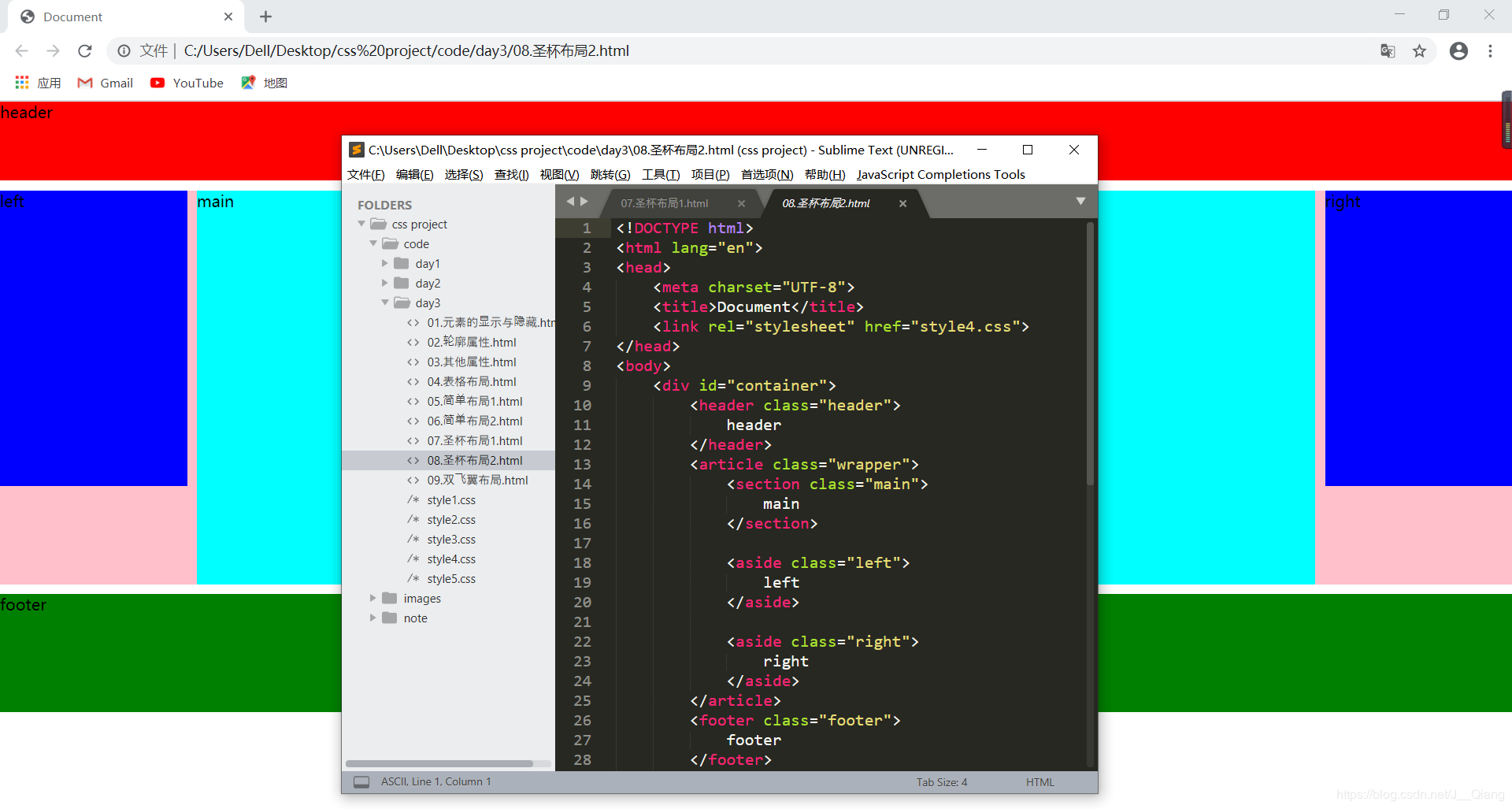Open the 视图(V) menu
Viewport: 1512px width, 809px height.
(559, 175)
